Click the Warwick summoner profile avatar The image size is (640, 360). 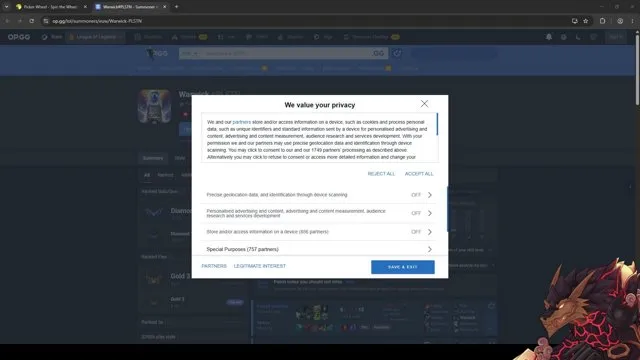click(154, 107)
